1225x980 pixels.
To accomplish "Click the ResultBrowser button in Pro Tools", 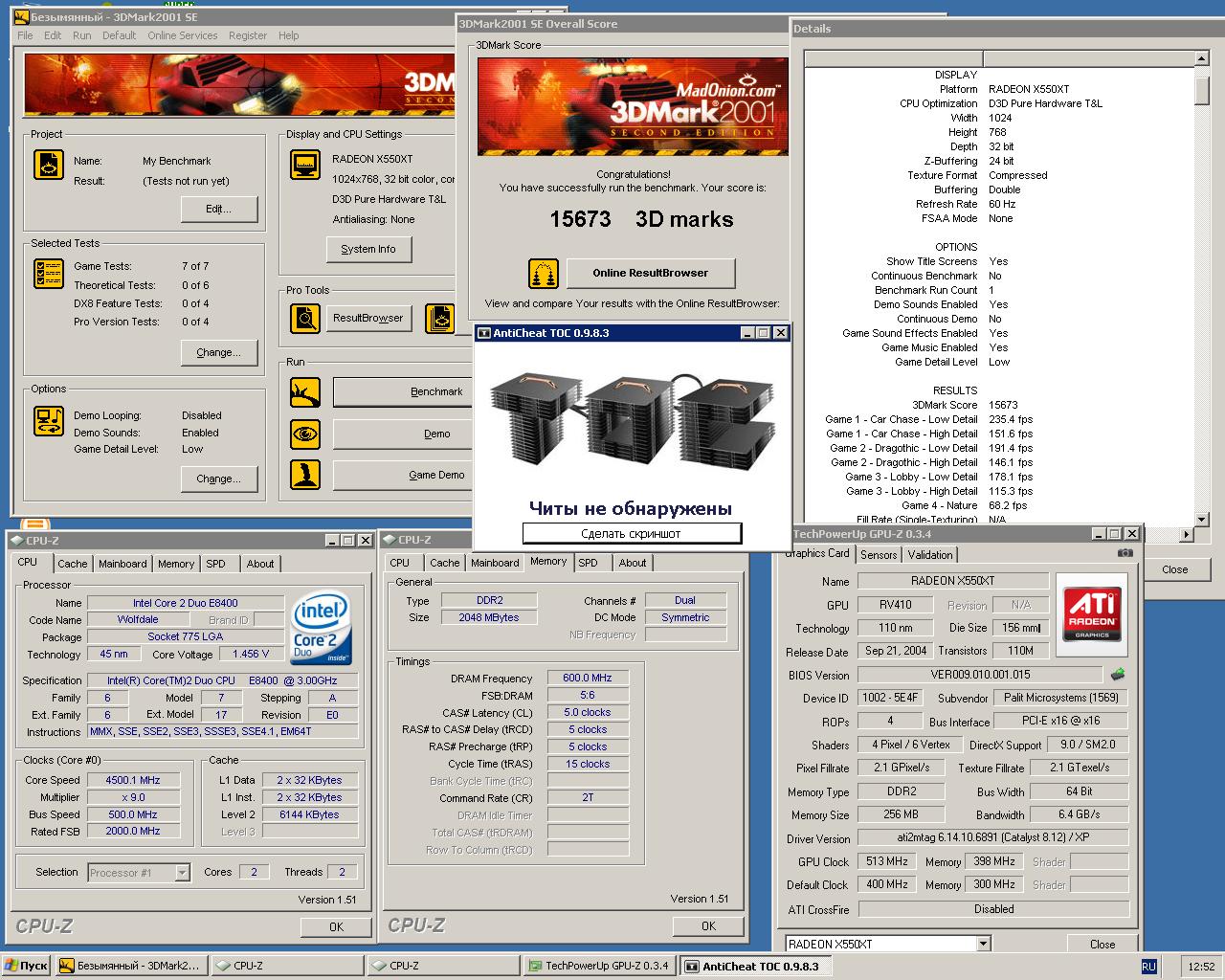I will coord(368,318).
